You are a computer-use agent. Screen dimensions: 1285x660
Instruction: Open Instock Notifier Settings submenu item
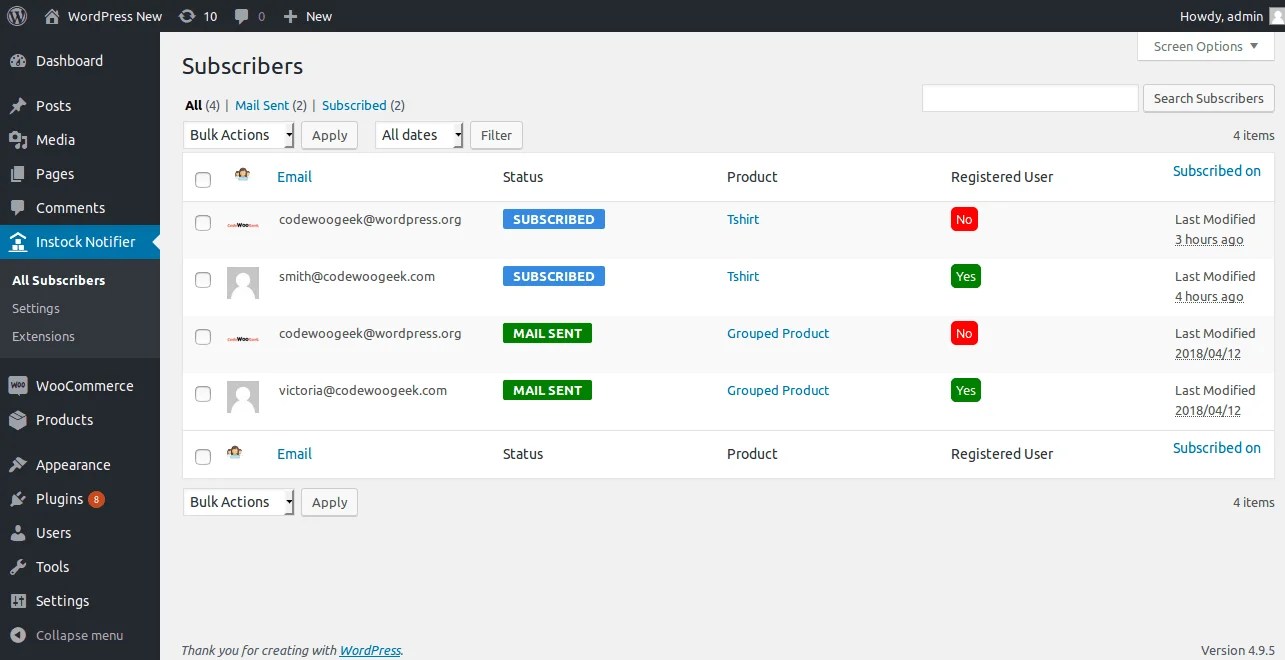36,308
